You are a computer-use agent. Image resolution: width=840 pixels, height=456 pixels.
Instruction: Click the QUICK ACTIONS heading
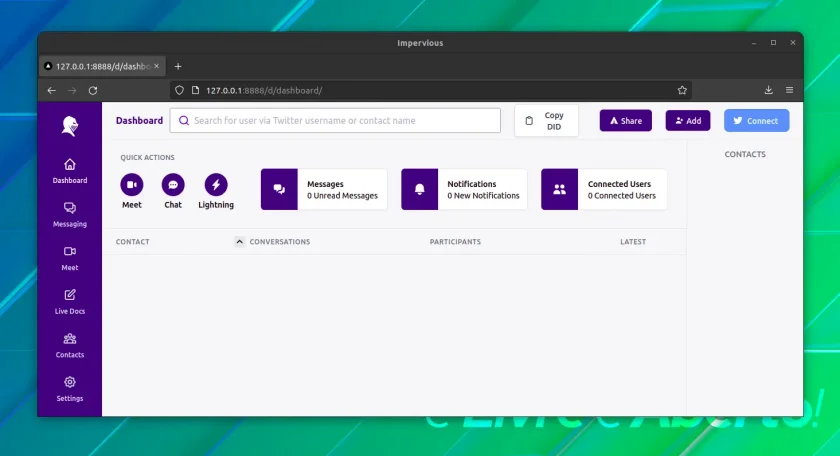(x=147, y=158)
